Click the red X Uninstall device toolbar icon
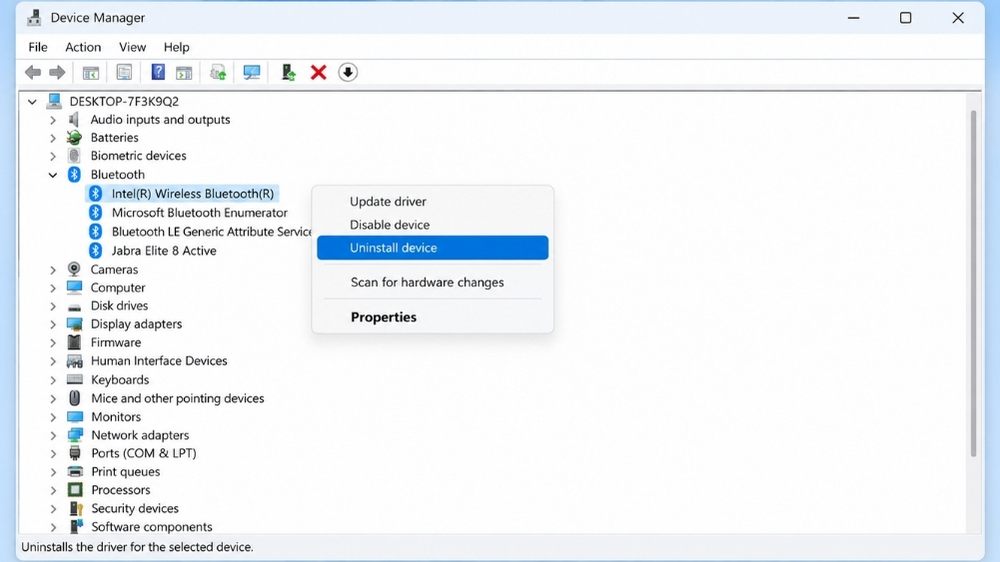Viewport: 1000px width, 562px height. point(318,73)
